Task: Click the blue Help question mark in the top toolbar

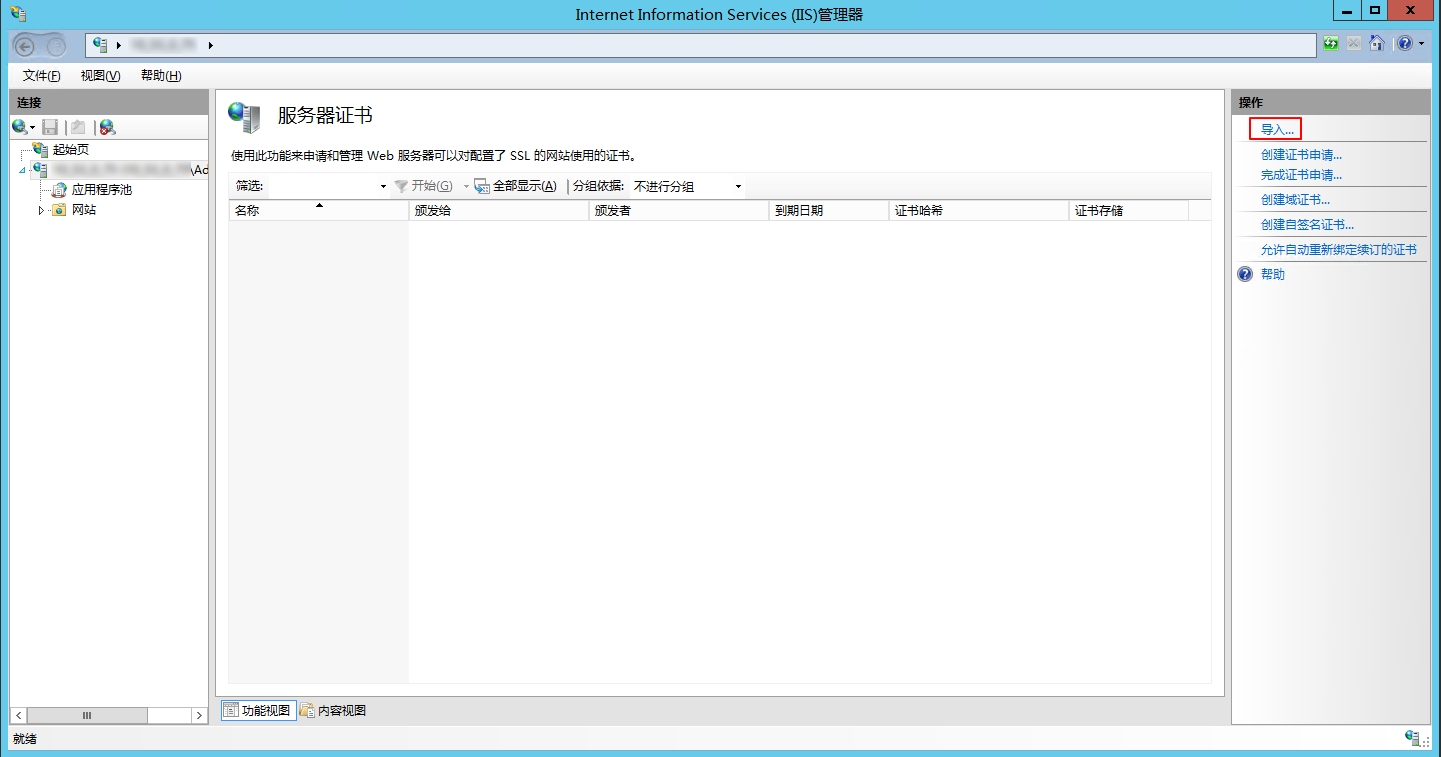Action: coord(1405,43)
